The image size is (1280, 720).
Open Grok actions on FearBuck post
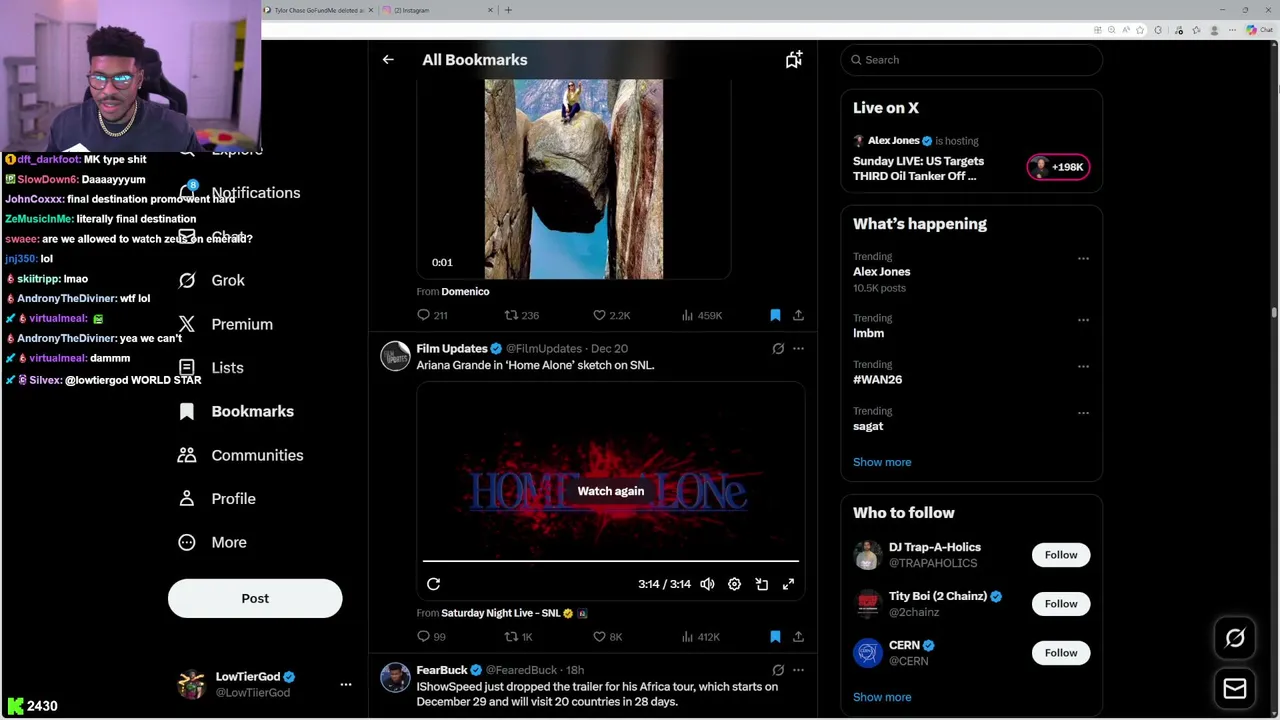click(x=778, y=670)
